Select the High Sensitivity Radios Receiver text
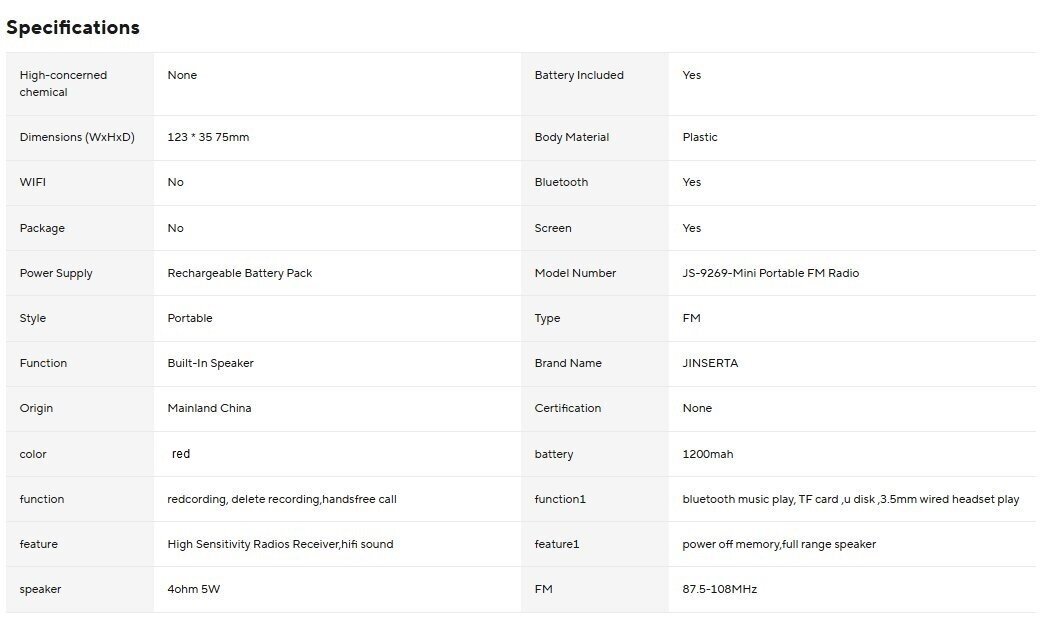Viewport: 1041px width, 622px height. click(280, 544)
